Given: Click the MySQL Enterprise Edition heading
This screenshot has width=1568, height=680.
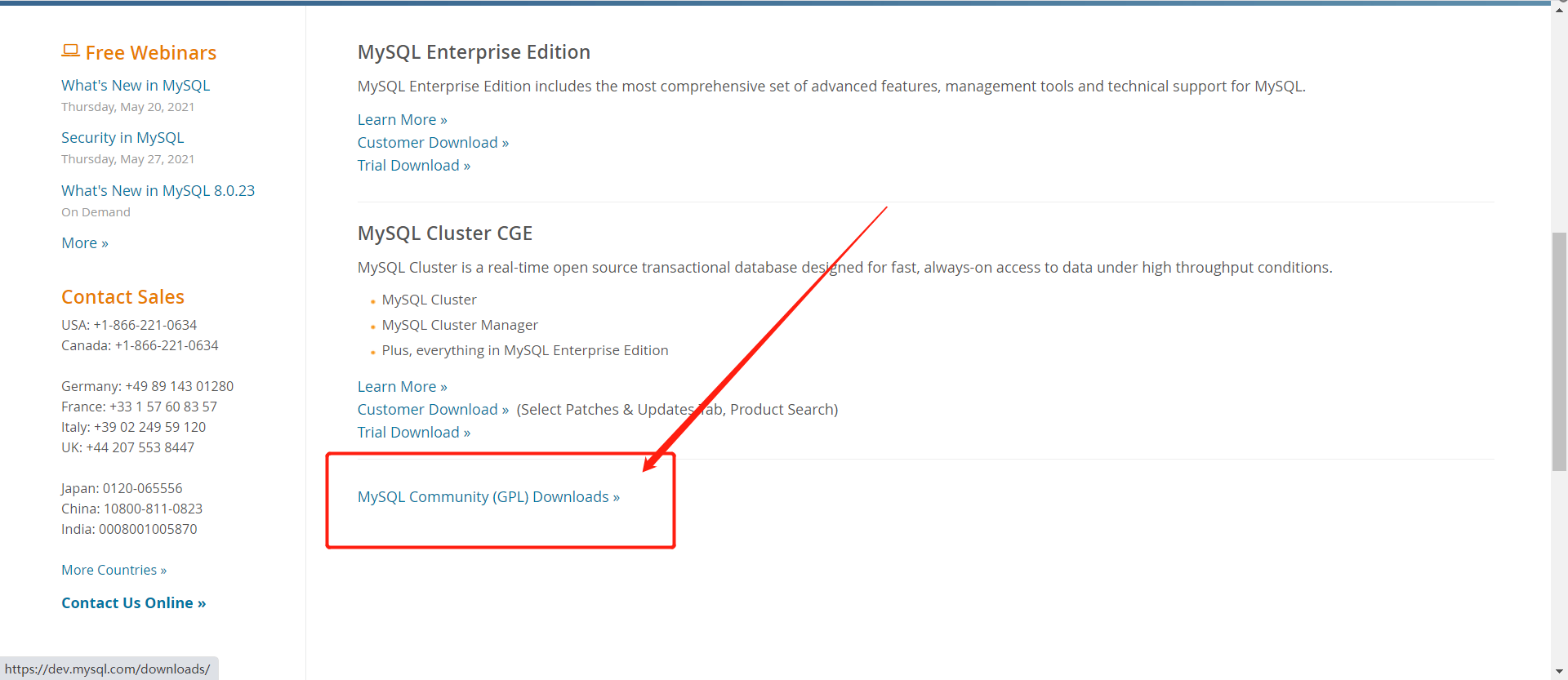Looking at the screenshot, I should pyautogui.click(x=474, y=52).
